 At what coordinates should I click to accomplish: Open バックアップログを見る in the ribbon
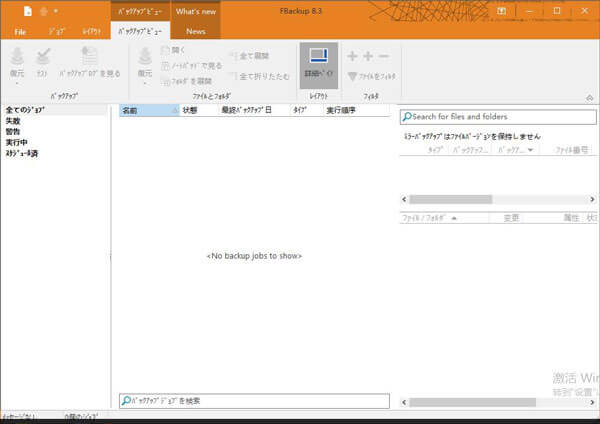click(90, 62)
